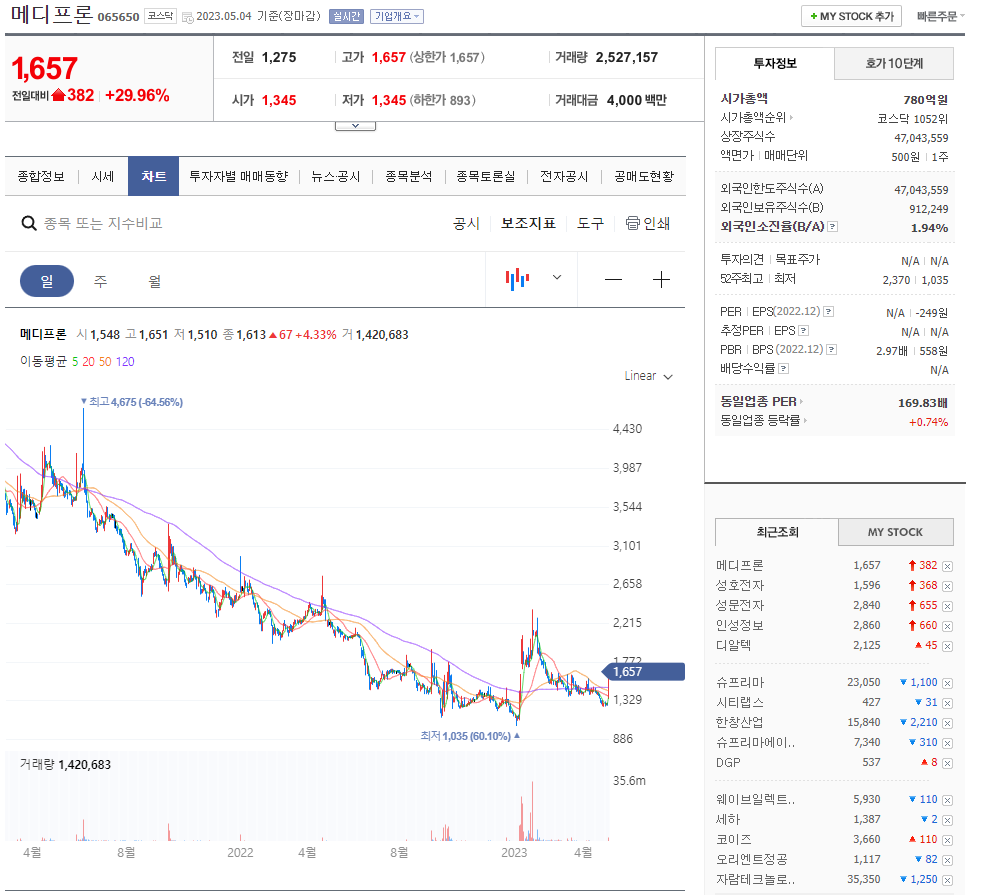Toggle the 120-day moving average
Image resolution: width=982 pixels, height=895 pixels.
coord(125,362)
